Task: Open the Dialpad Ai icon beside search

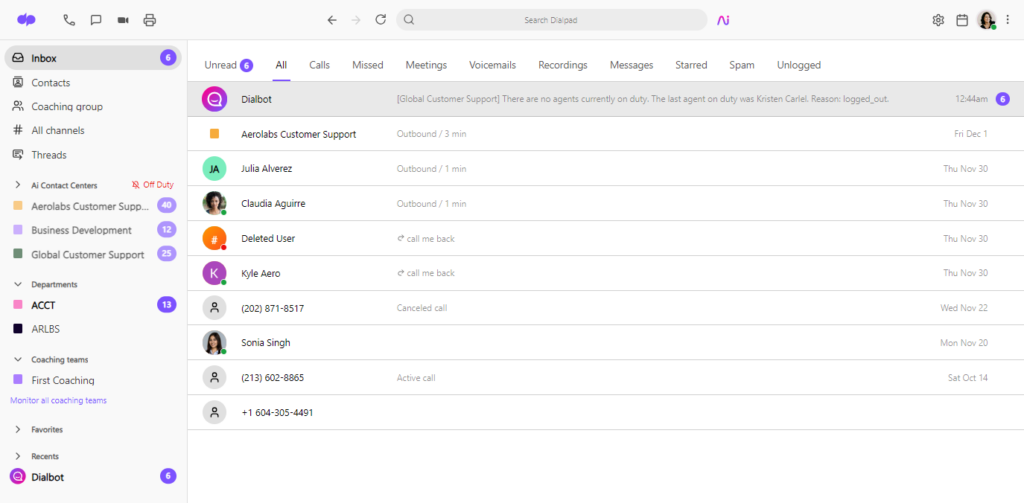Action: 723,20
